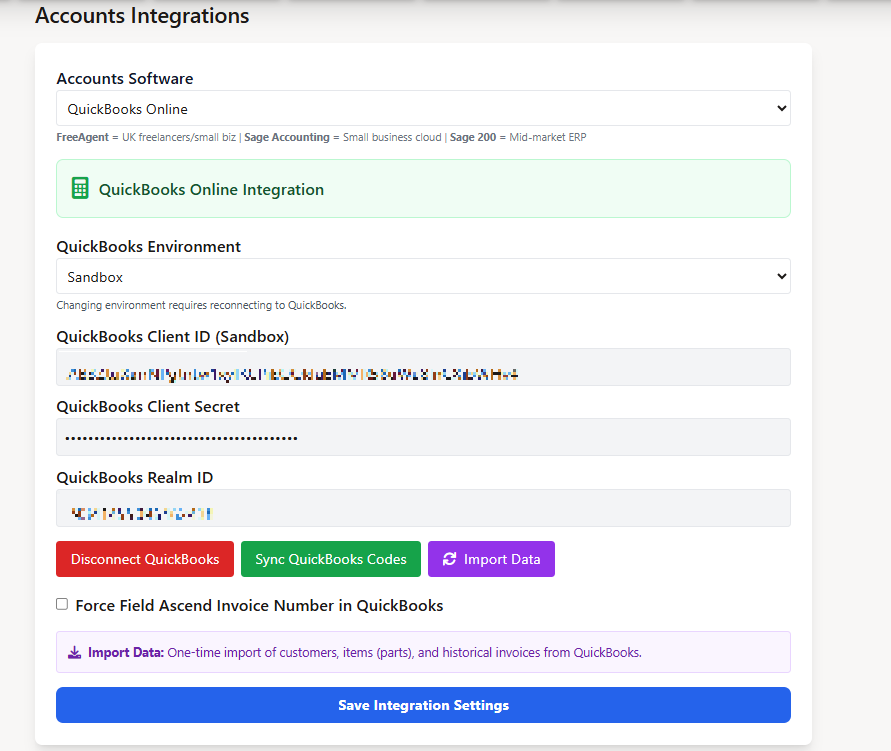The height and width of the screenshot is (751, 891).
Task: Click the Import Data button
Action: tap(491, 559)
